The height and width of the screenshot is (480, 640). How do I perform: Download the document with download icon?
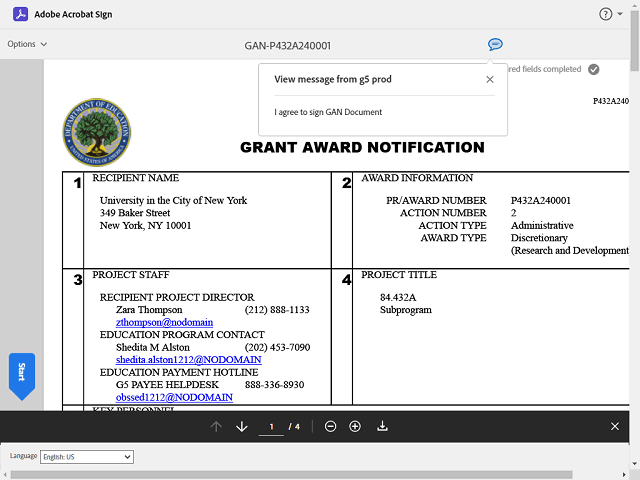click(x=382, y=427)
